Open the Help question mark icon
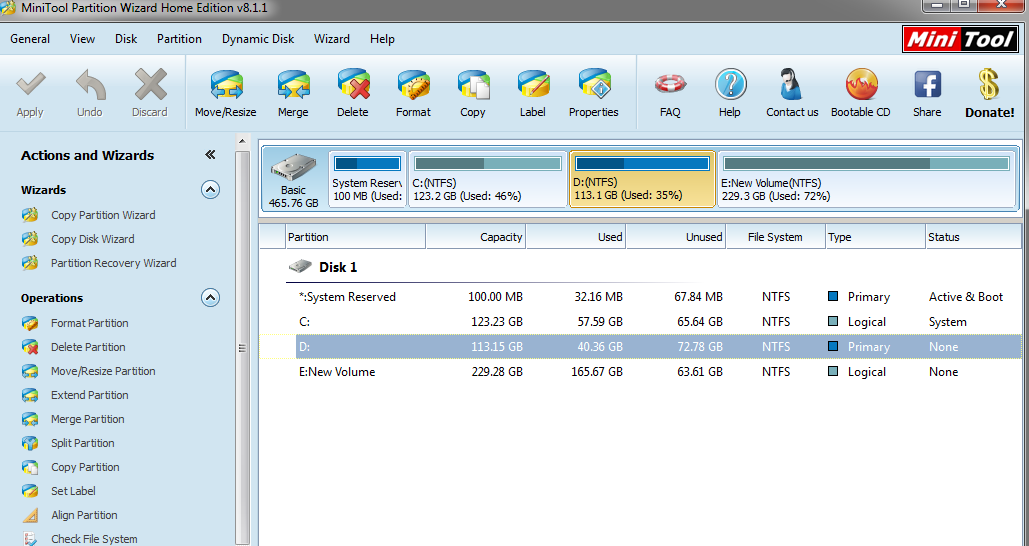This screenshot has width=1029, height=546. 730,85
